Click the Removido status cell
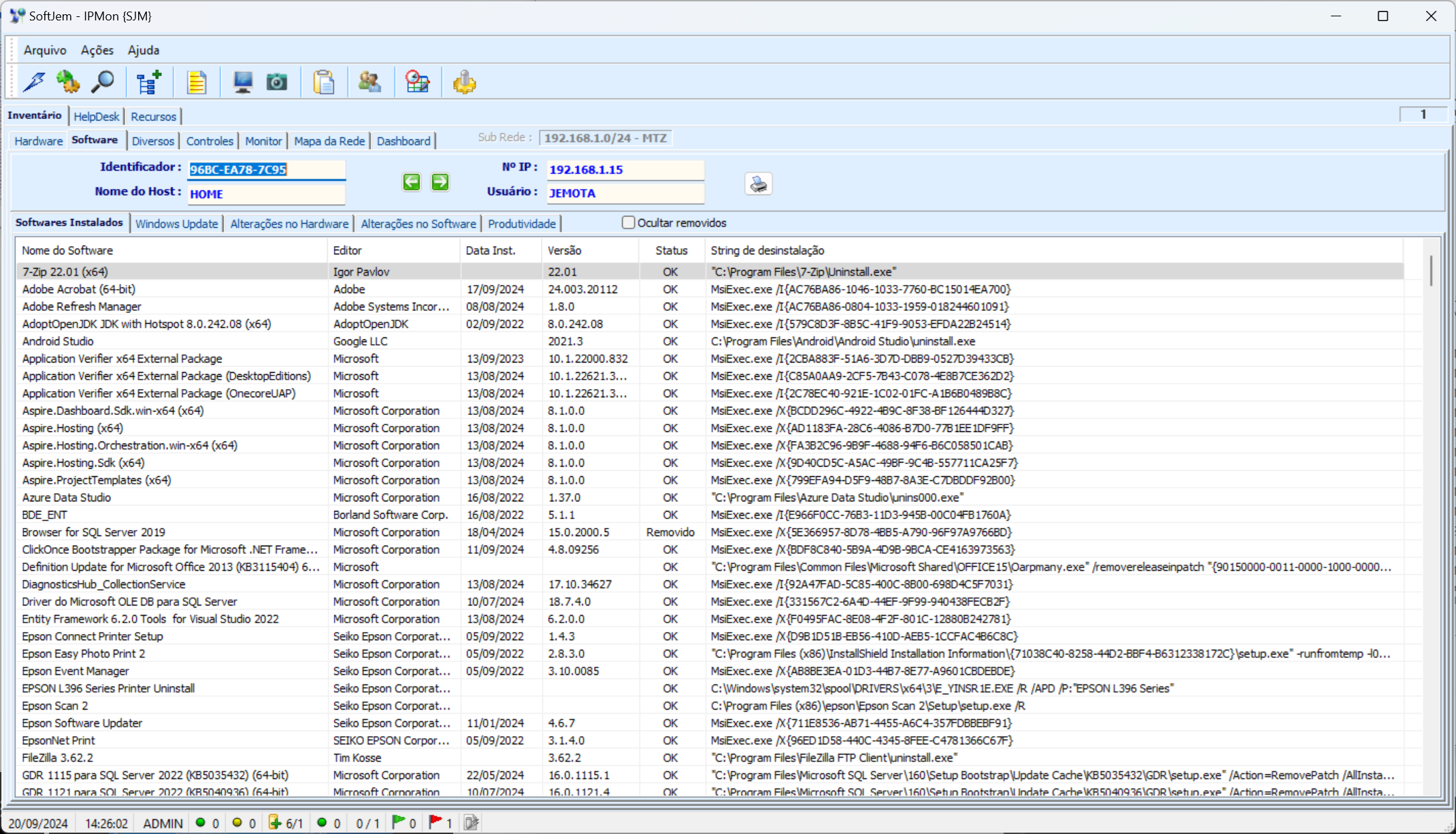The image size is (1456, 834). pyautogui.click(x=670, y=532)
